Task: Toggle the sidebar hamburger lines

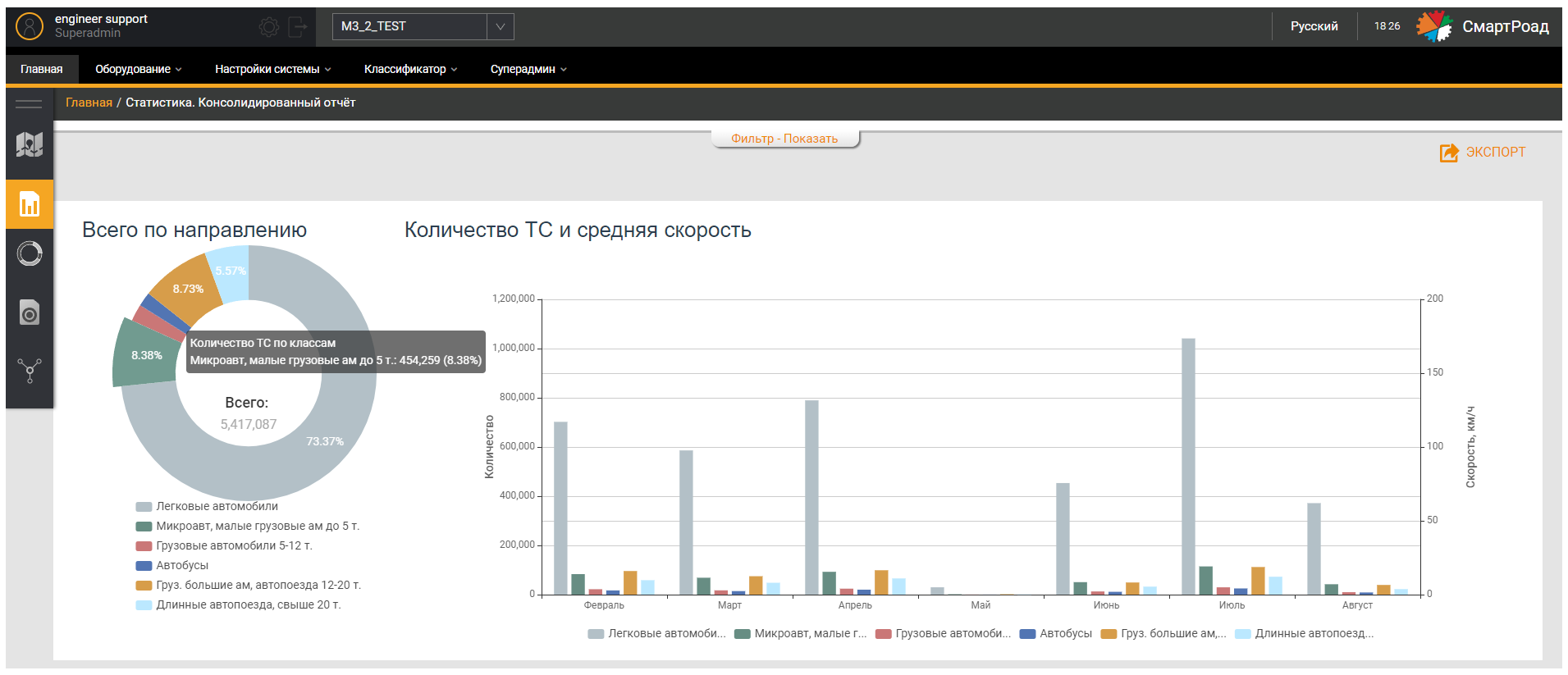Action: tap(29, 103)
